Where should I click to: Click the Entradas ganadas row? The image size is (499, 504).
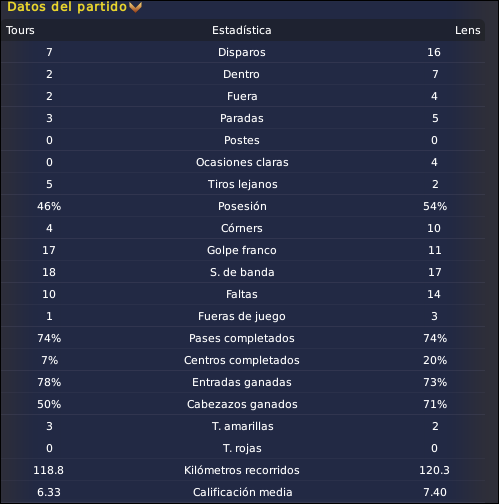pyautogui.click(x=243, y=382)
